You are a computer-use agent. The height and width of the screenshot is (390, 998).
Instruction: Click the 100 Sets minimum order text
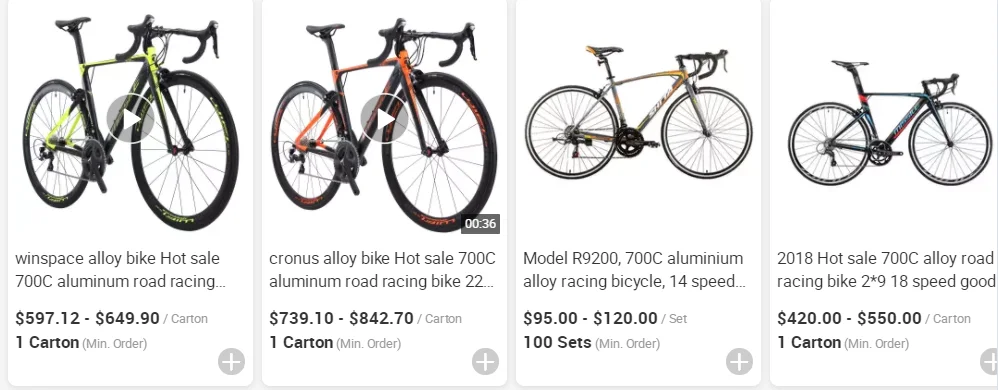(557, 343)
